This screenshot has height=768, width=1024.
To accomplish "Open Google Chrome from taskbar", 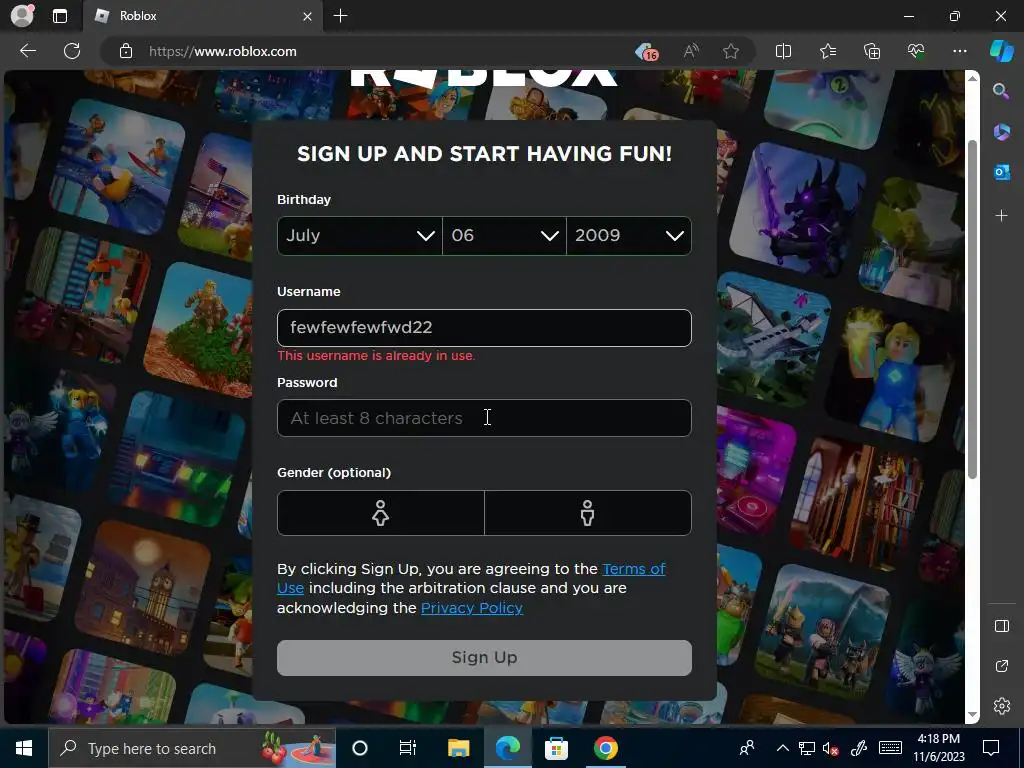I will point(605,748).
